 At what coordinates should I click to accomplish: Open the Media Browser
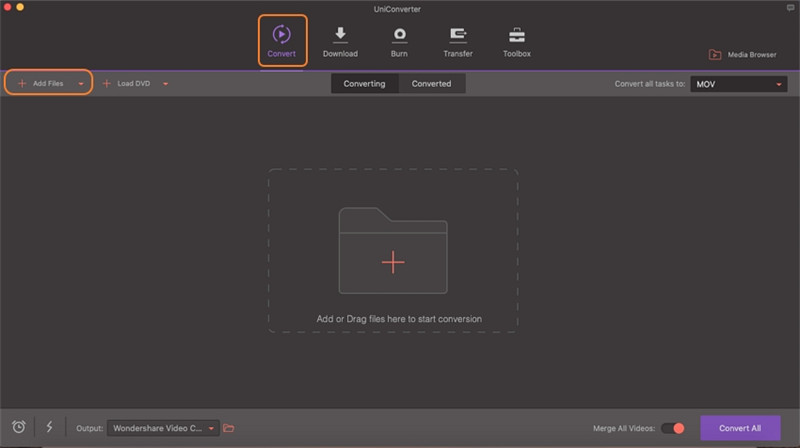coord(742,55)
